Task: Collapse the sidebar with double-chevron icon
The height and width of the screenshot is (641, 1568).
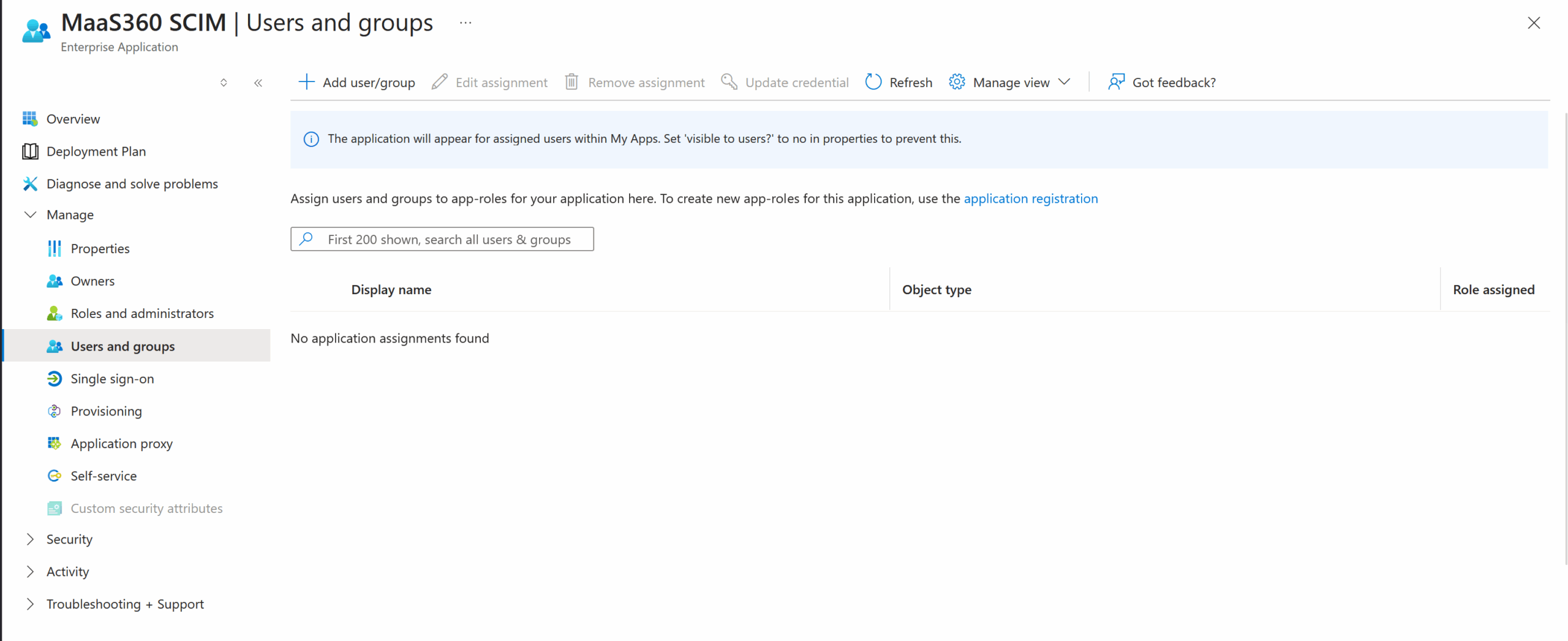Action: click(x=258, y=83)
